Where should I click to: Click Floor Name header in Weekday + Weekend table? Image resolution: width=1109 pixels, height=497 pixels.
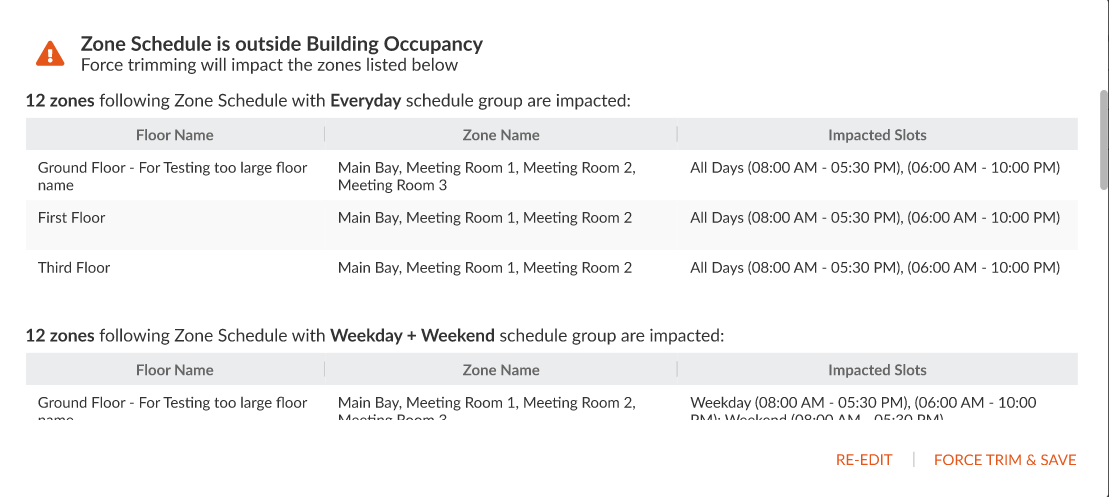pyautogui.click(x=175, y=370)
